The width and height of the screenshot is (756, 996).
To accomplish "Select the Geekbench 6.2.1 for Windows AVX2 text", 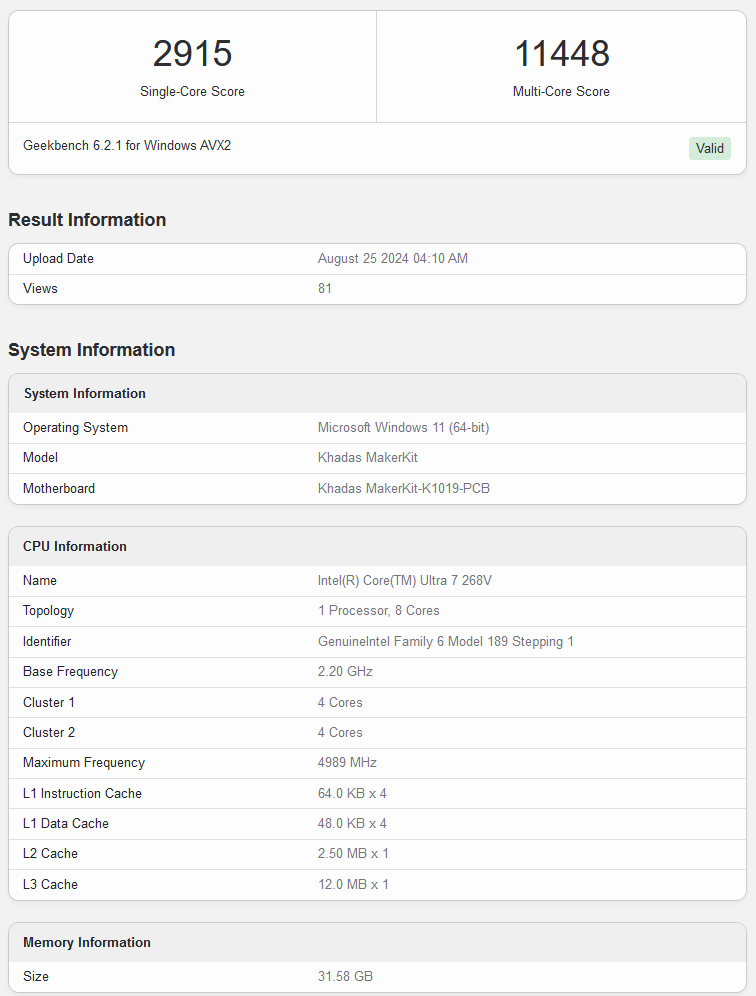I will tap(127, 146).
